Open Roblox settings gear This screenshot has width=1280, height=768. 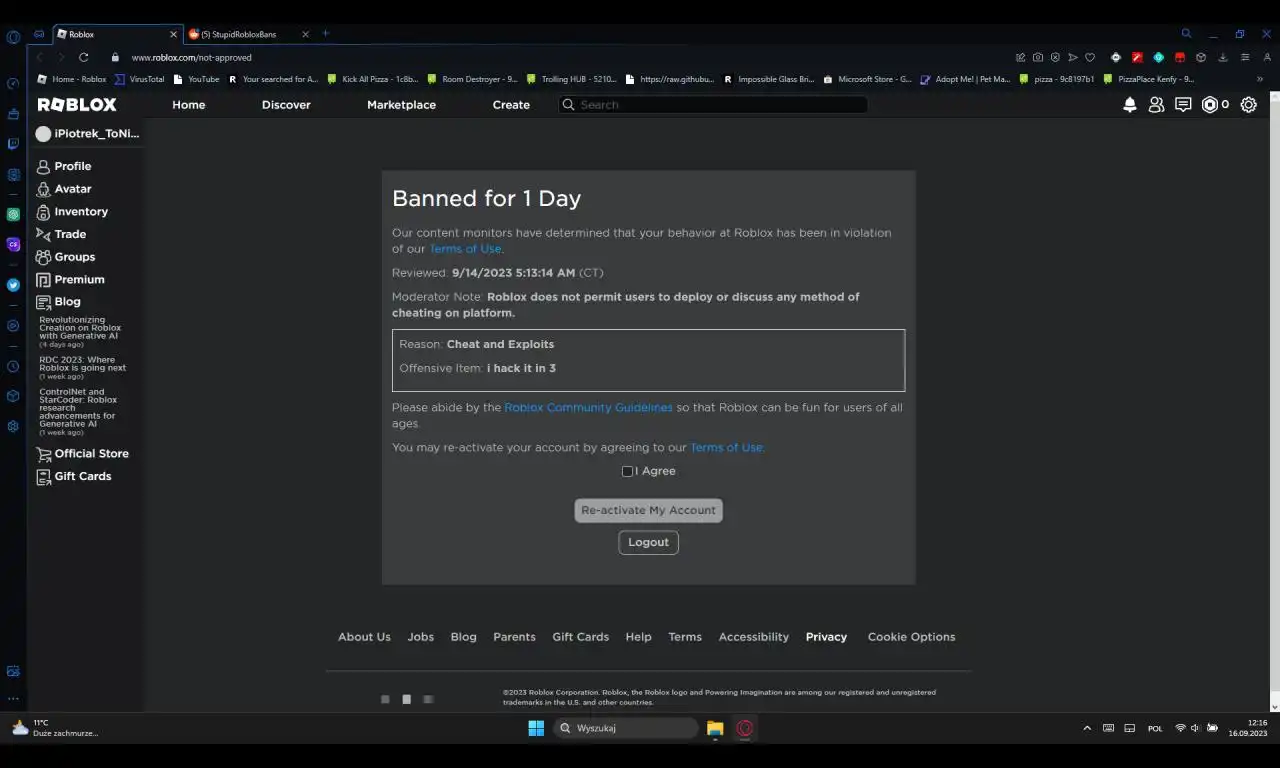(x=1248, y=104)
